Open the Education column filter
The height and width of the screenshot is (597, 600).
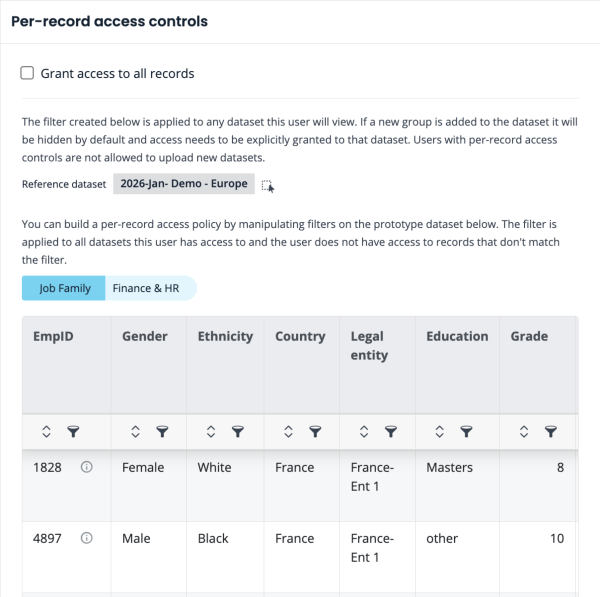coord(466,432)
